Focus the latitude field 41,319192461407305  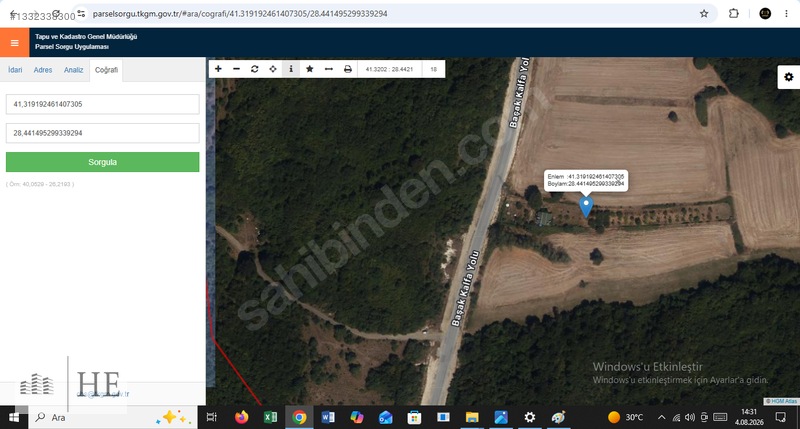coord(103,104)
